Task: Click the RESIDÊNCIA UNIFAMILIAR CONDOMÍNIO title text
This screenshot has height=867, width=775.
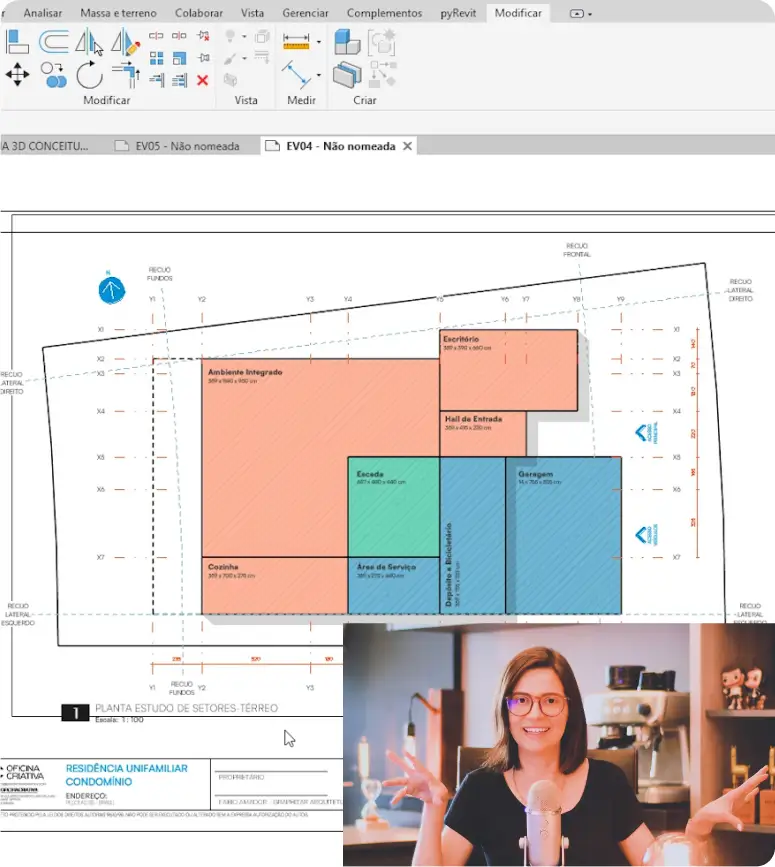Action: (x=127, y=775)
